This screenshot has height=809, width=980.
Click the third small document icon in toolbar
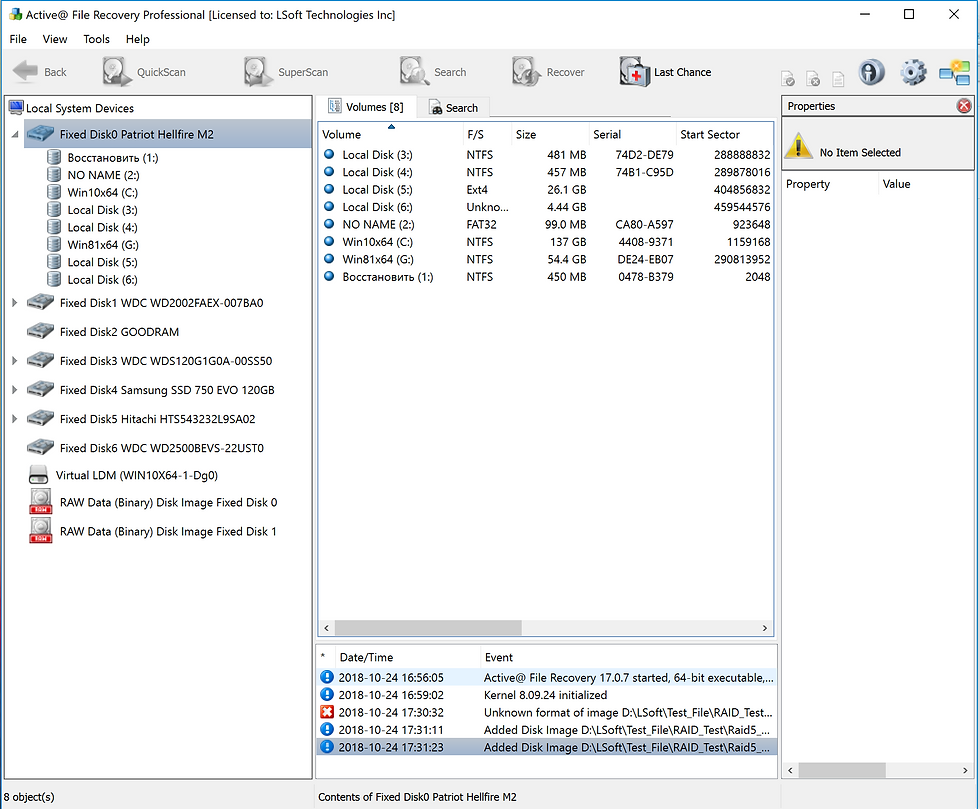[838, 79]
